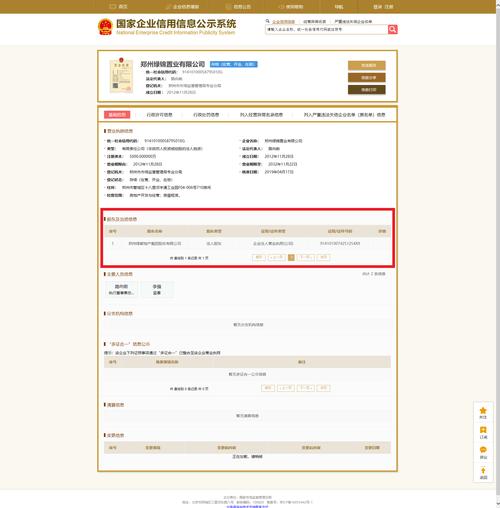This screenshot has height=508, width=500.
Task: Click the blue company status badge
Action: click(233, 64)
